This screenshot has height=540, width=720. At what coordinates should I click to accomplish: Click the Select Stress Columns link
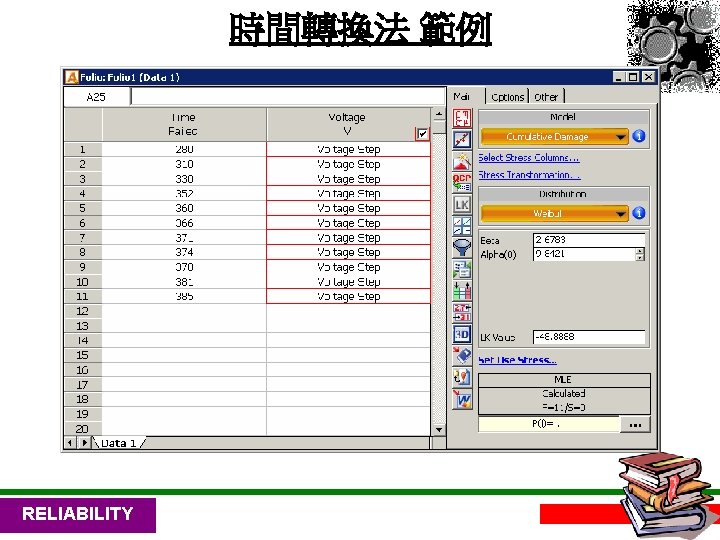(x=529, y=158)
